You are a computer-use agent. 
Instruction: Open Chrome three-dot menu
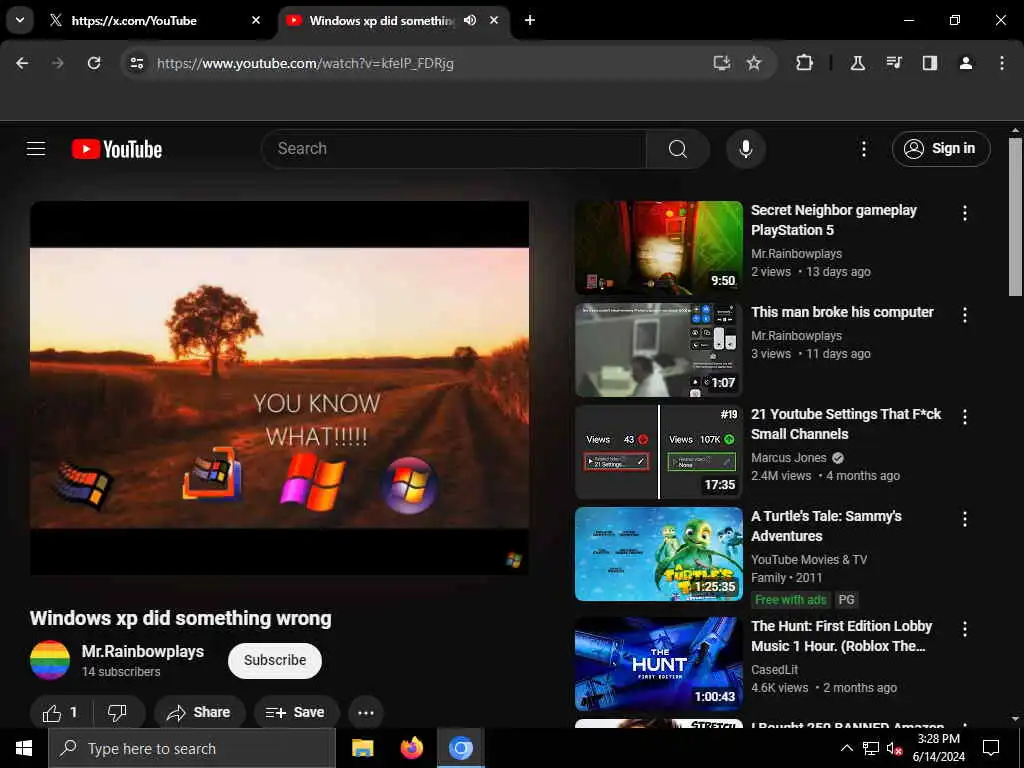[x=1002, y=63]
